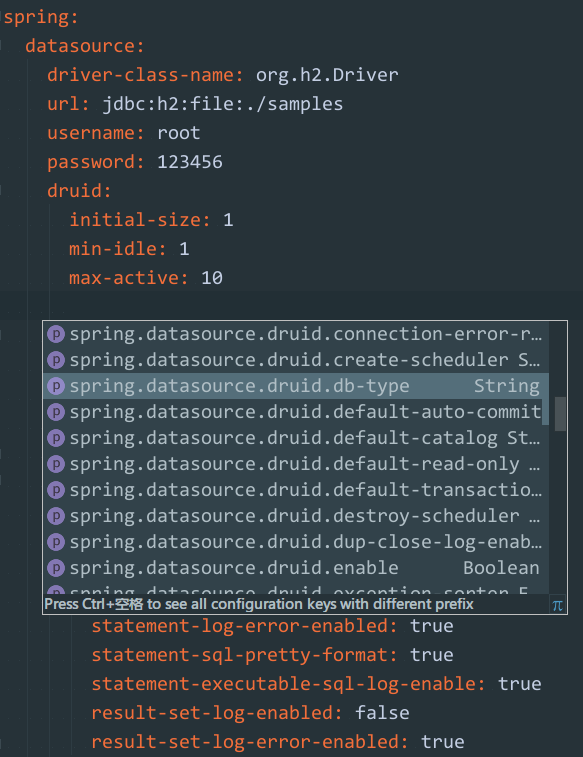Click the false value of result-set-log-enabled
583x757 pixels.
pyautogui.click(x=382, y=713)
